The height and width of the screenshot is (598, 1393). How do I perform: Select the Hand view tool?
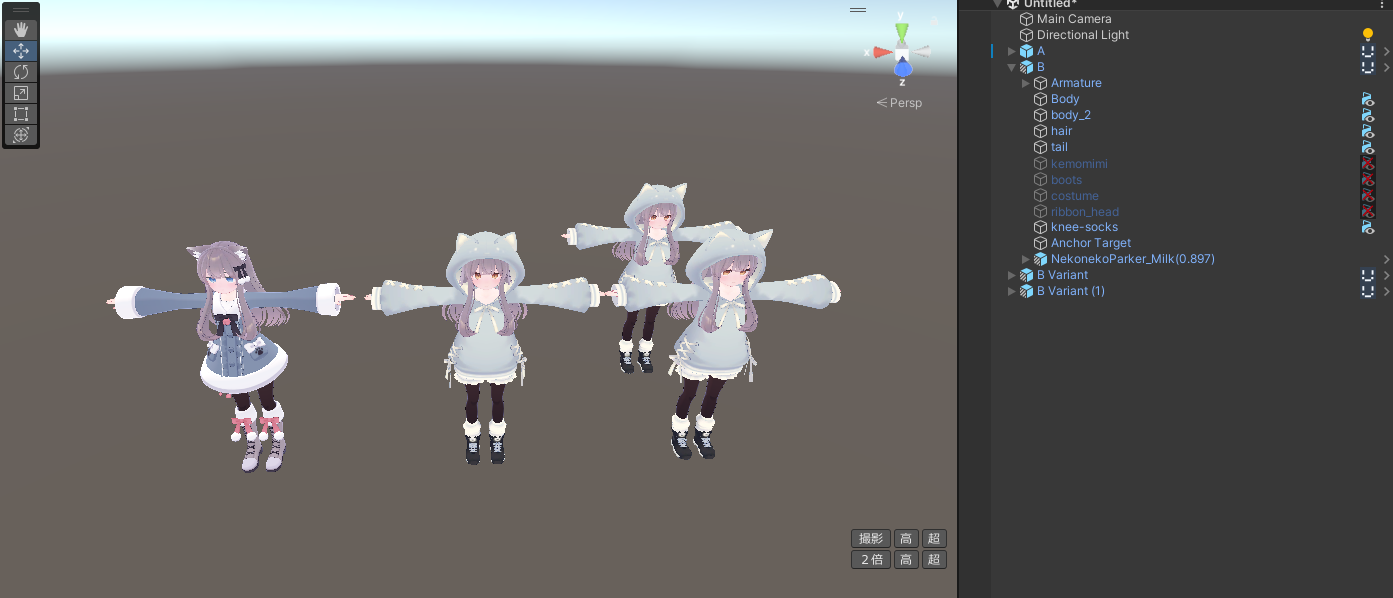tap(21, 30)
